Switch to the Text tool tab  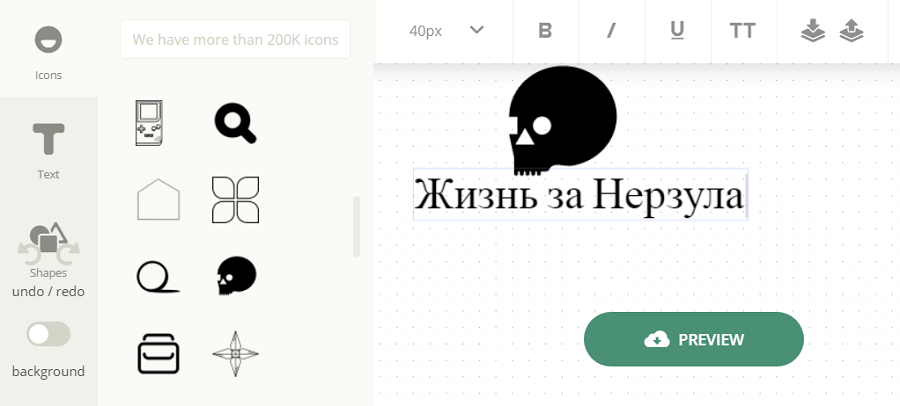pyautogui.click(x=48, y=150)
